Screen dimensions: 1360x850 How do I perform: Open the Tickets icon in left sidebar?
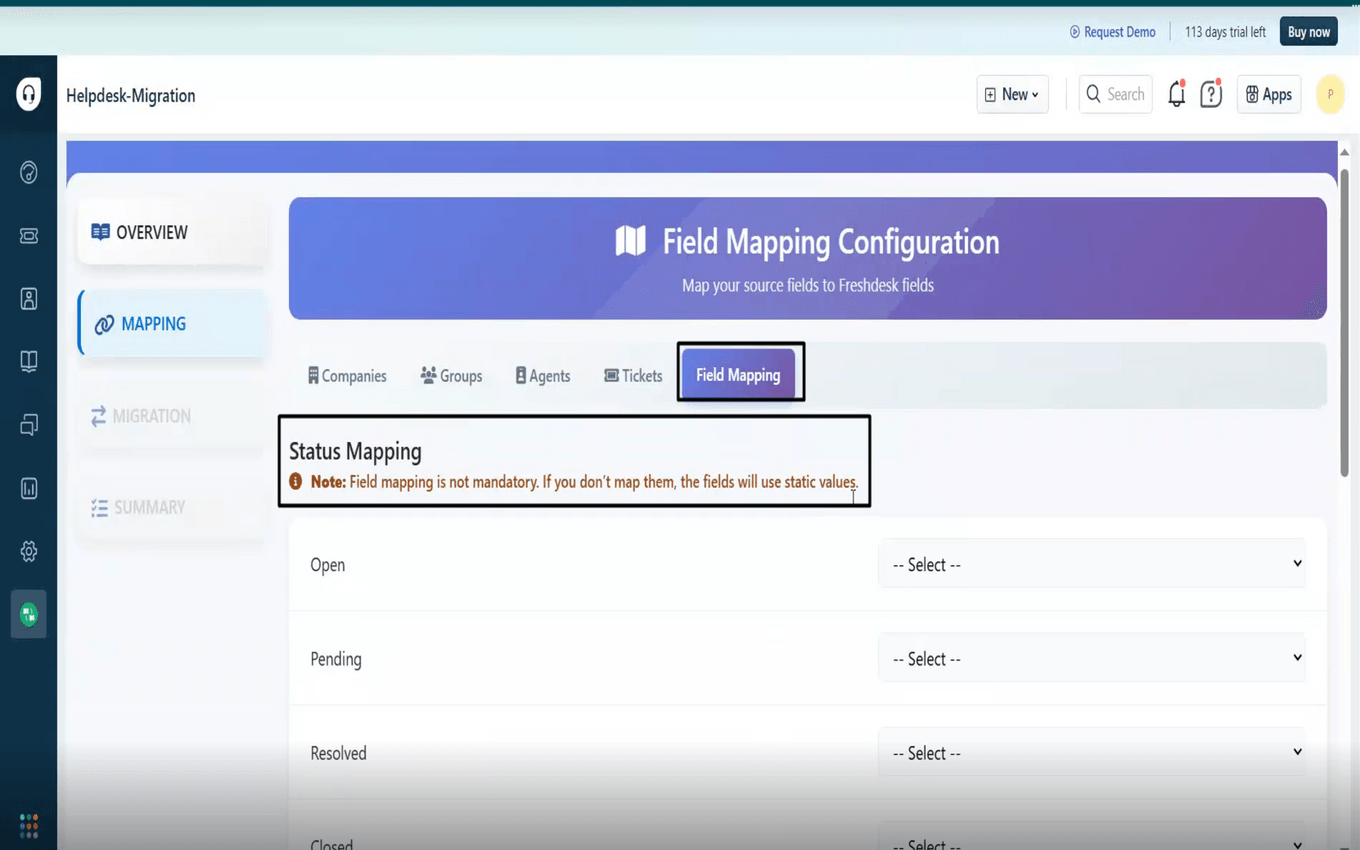pyautogui.click(x=29, y=236)
